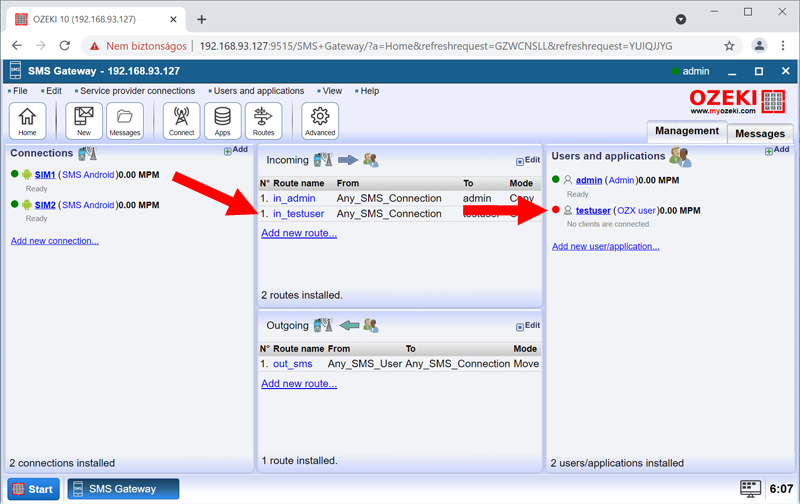
Task: Click the SIM2 Android robot icon
Action: click(27, 205)
